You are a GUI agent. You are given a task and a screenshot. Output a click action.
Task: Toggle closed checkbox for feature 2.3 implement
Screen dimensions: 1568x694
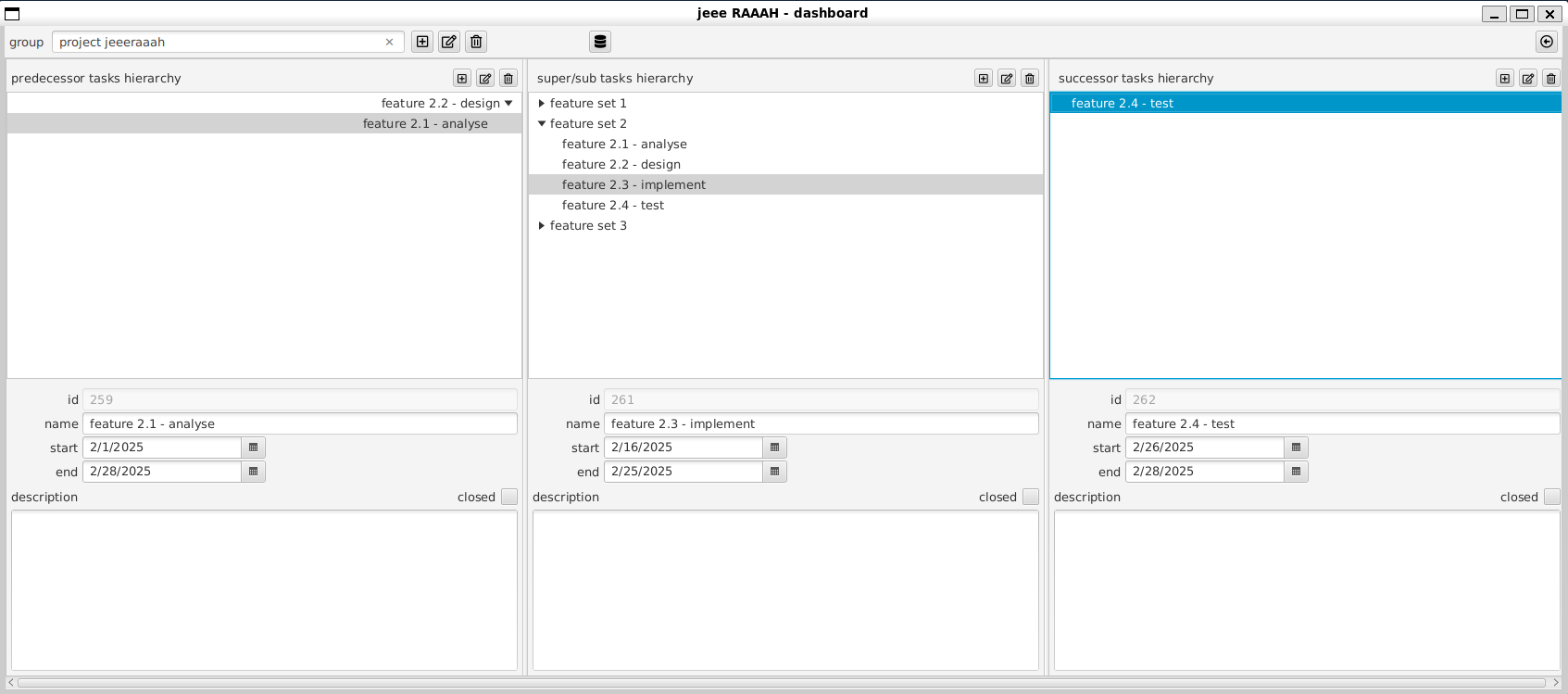pos(1031,497)
